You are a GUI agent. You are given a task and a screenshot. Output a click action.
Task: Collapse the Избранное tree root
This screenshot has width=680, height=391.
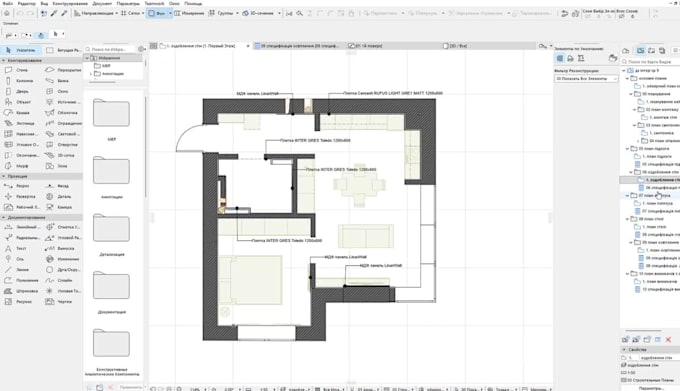87,58
